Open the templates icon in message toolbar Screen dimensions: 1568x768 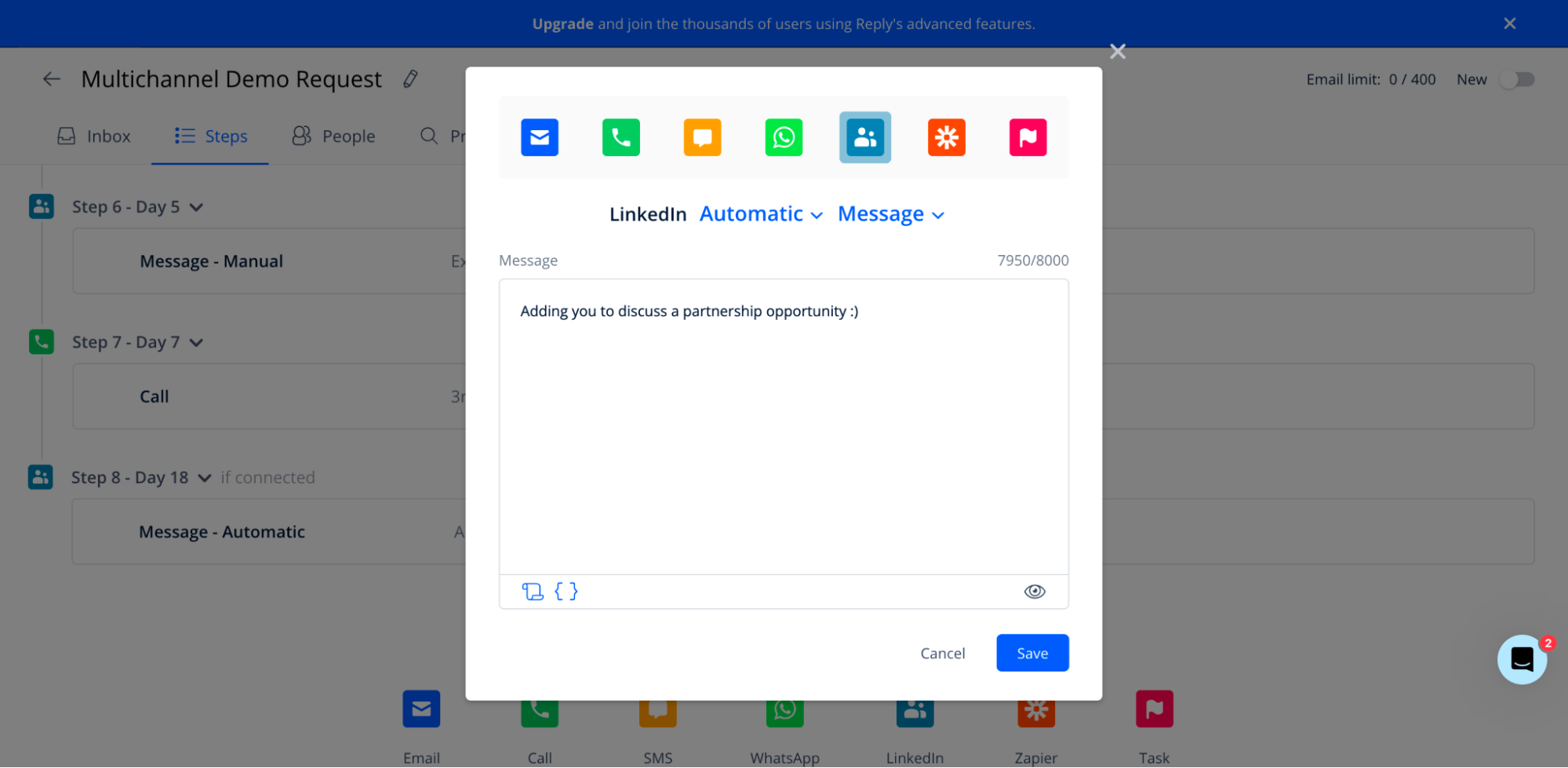533,591
